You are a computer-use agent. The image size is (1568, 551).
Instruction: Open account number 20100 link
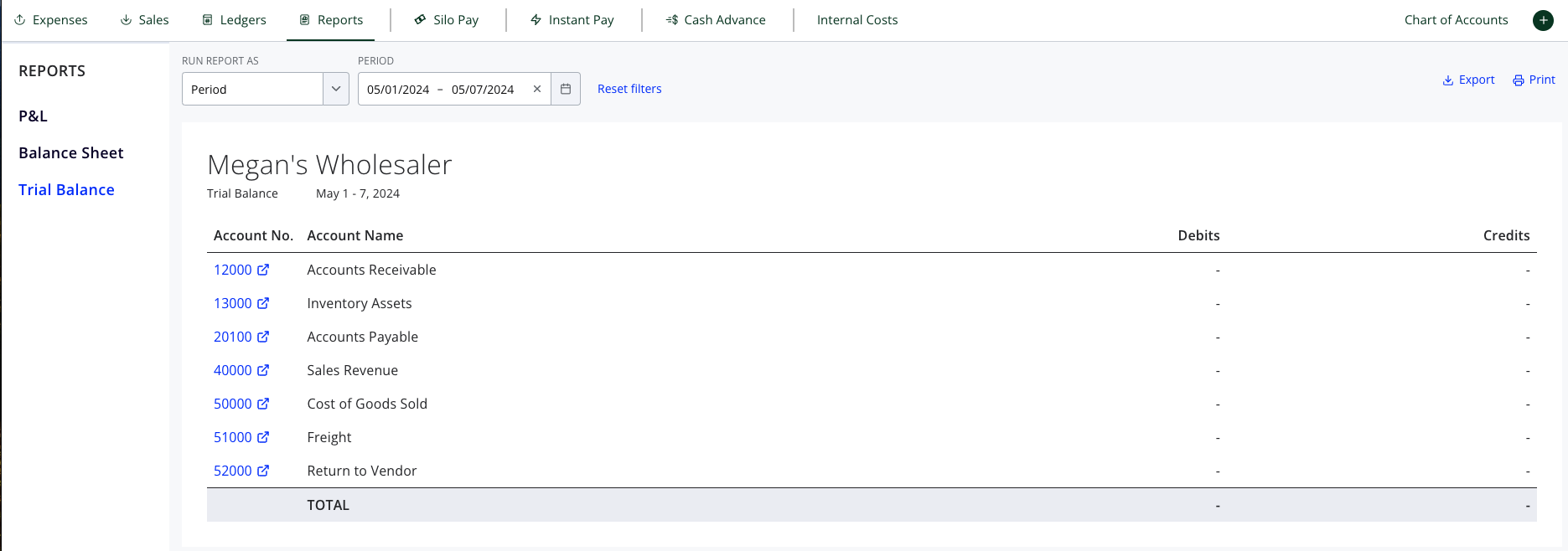[232, 337]
